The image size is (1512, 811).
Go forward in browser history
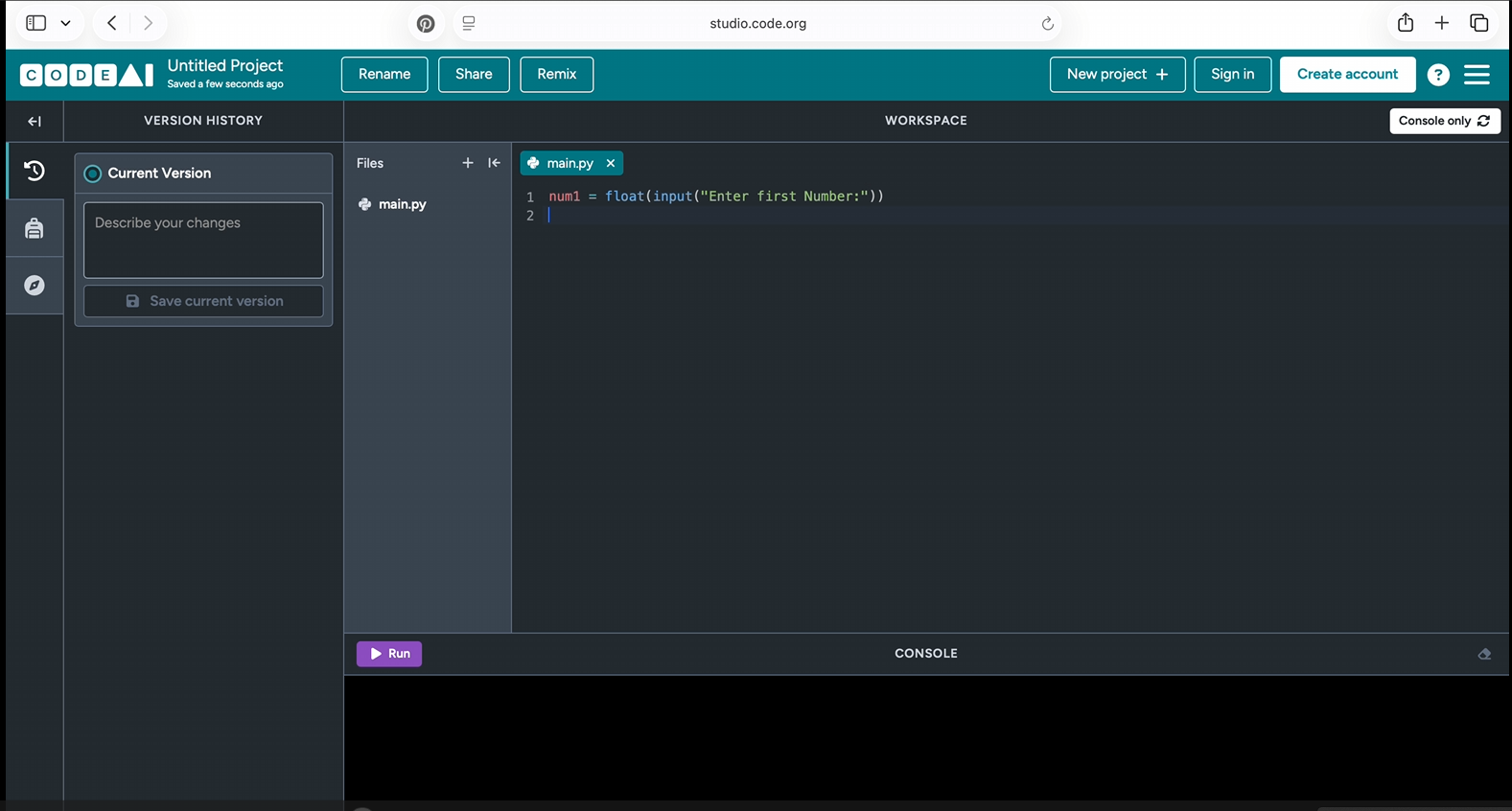pyautogui.click(x=148, y=23)
